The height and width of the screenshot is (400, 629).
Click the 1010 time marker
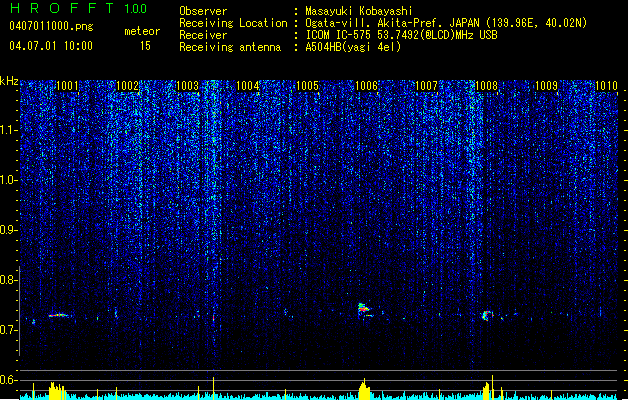point(606,85)
